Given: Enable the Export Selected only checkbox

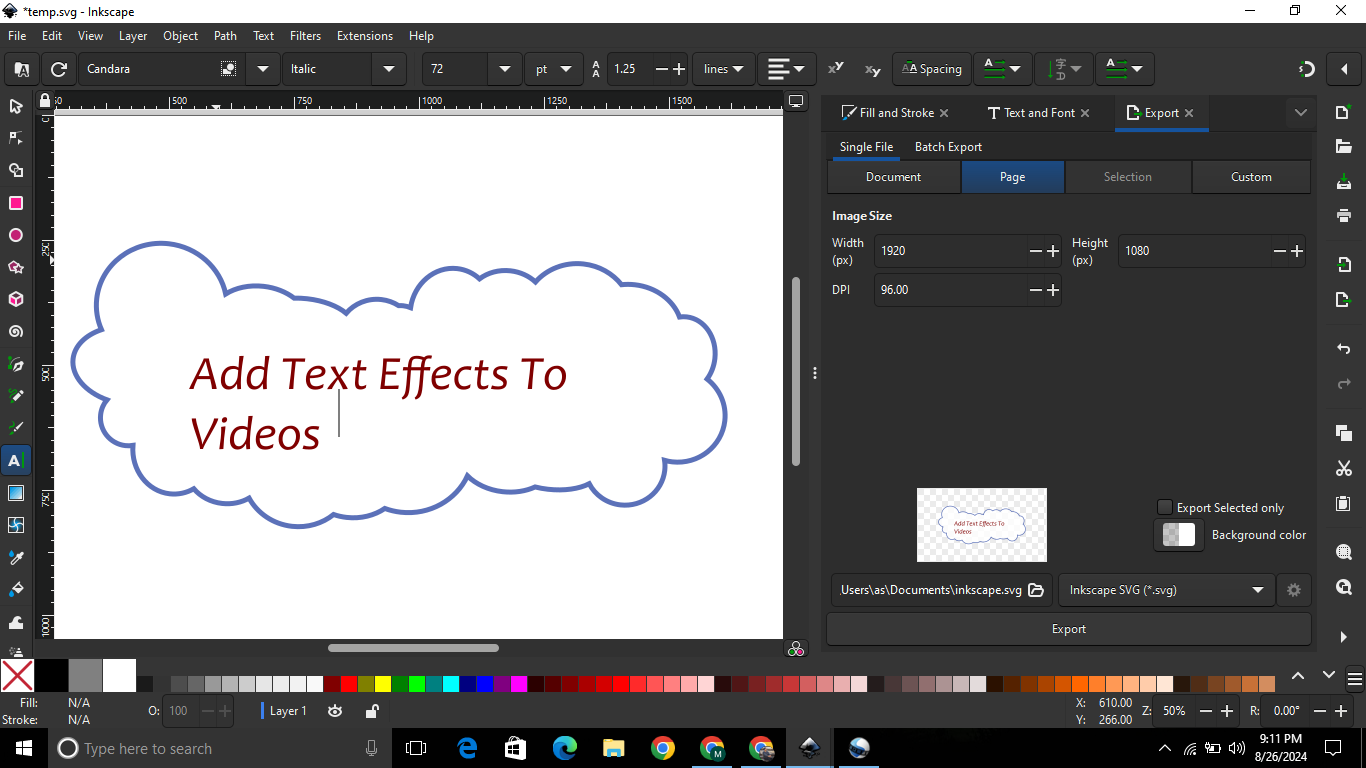Looking at the screenshot, I should click(x=1164, y=507).
